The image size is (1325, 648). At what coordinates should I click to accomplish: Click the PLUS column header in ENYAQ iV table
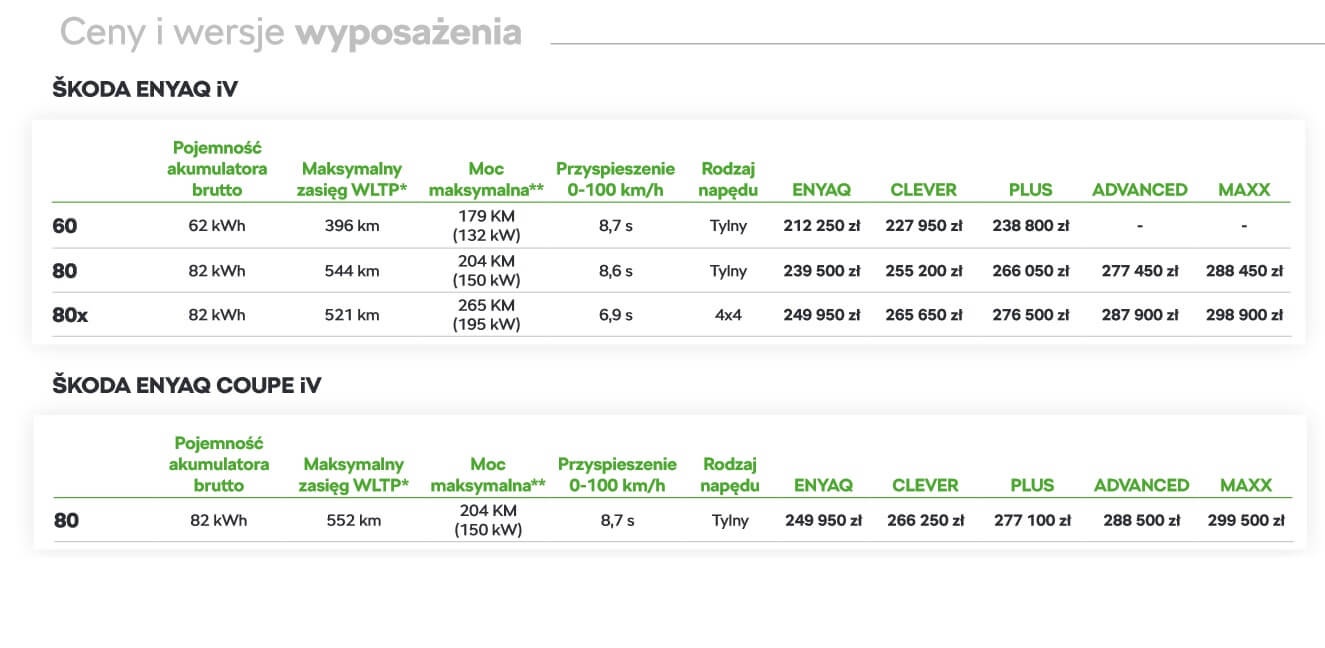tap(1031, 190)
